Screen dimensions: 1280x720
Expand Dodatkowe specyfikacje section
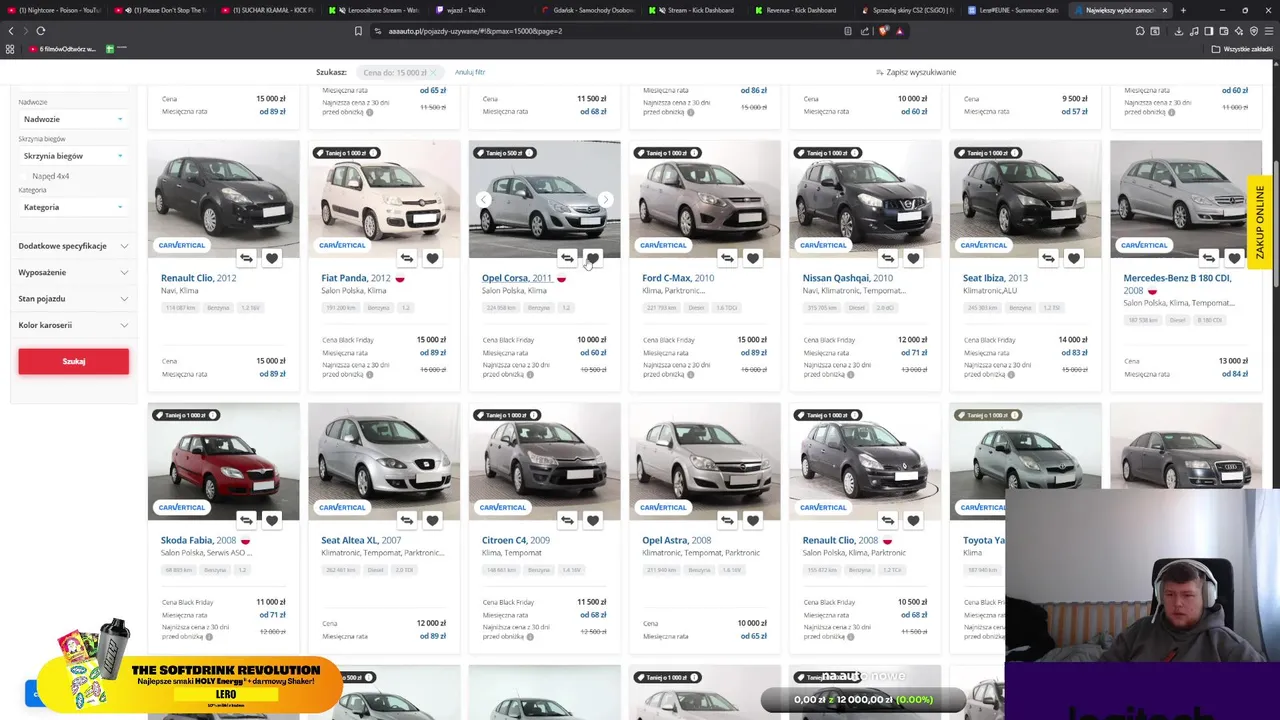pos(73,246)
